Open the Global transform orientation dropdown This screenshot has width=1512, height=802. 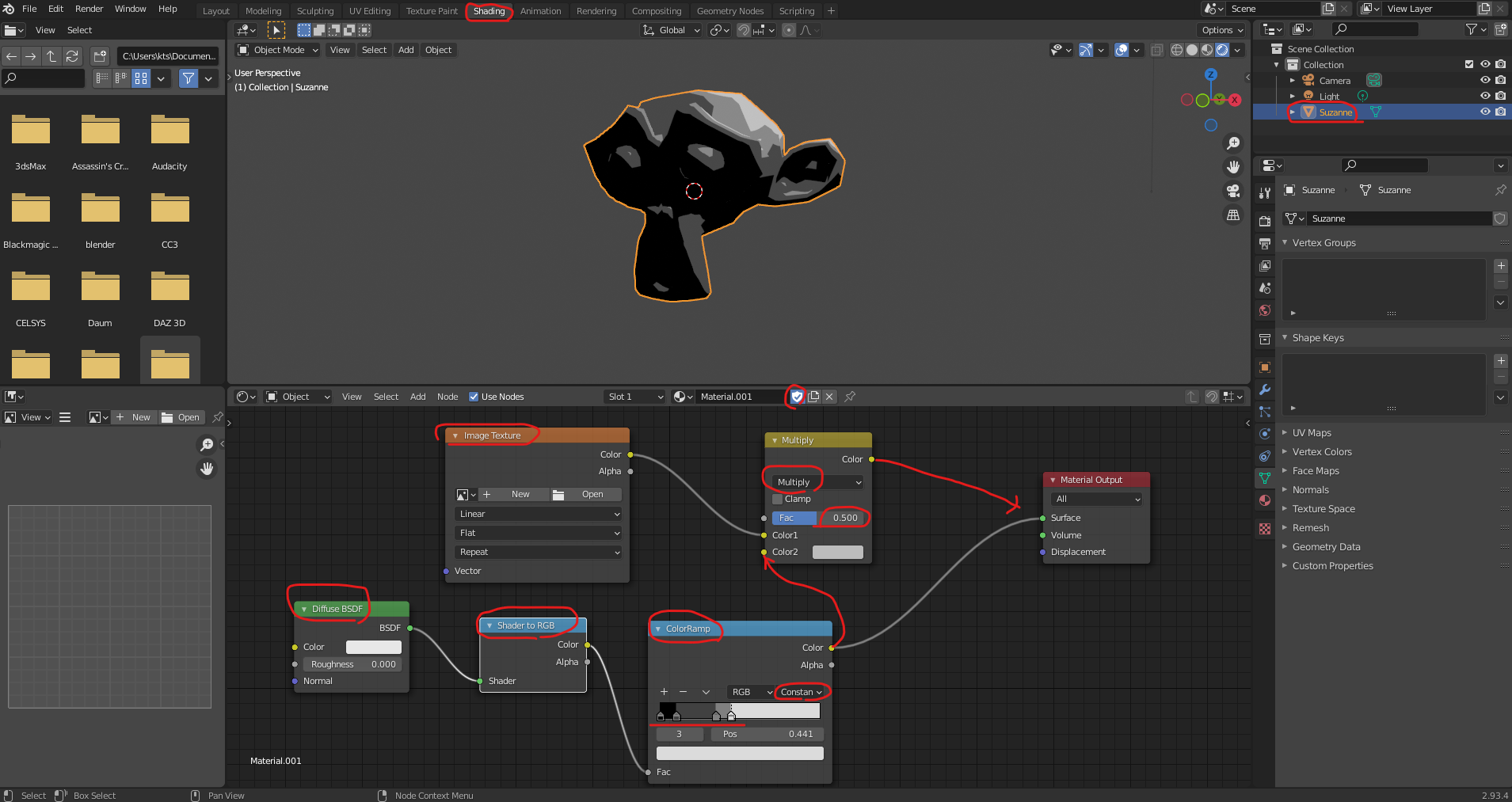point(671,30)
